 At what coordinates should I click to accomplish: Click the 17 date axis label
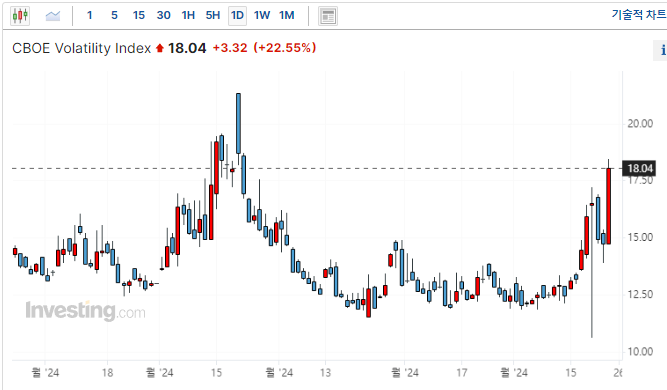(462, 373)
